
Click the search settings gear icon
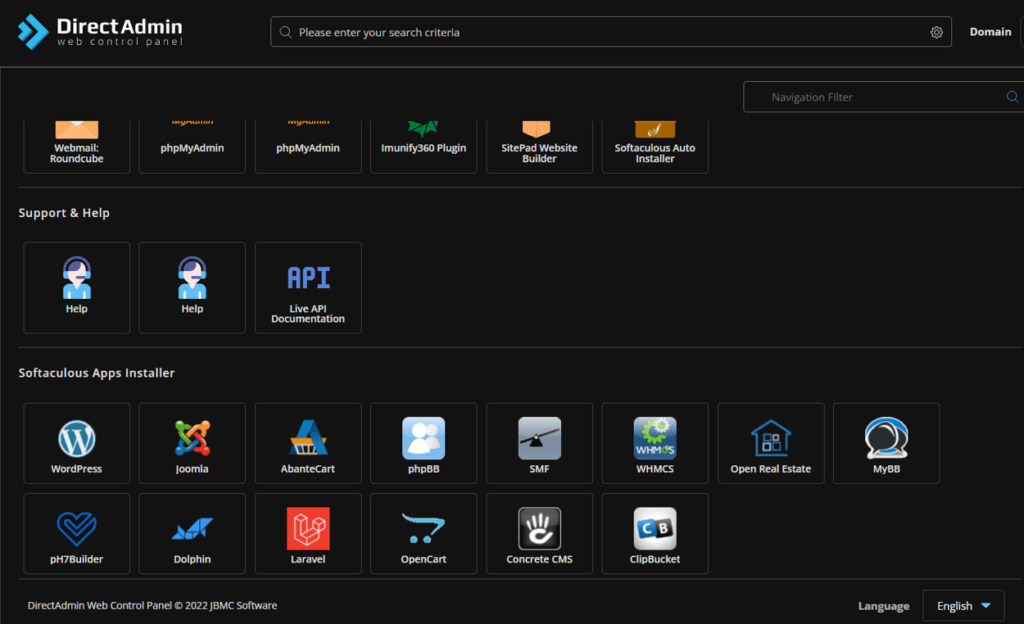(x=936, y=32)
